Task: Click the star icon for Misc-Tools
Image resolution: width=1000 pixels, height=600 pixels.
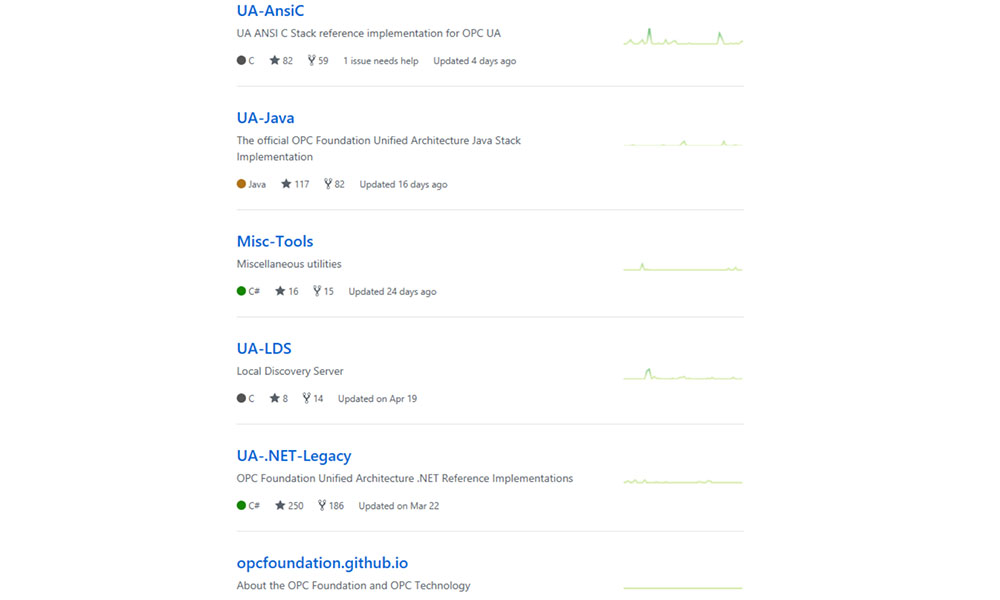Action: (x=280, y=291)
